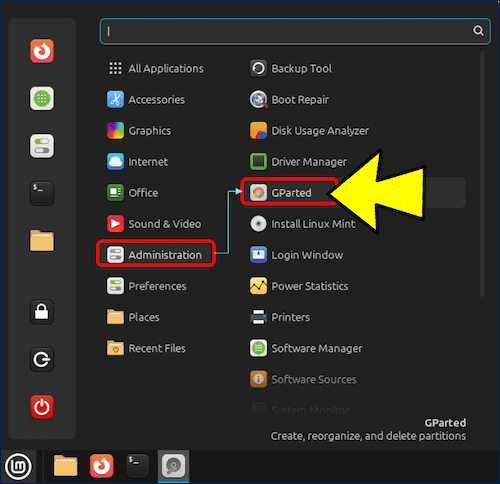500x484 pixels.
Task: Click the red Power Off icon
Action: point(42,407)
